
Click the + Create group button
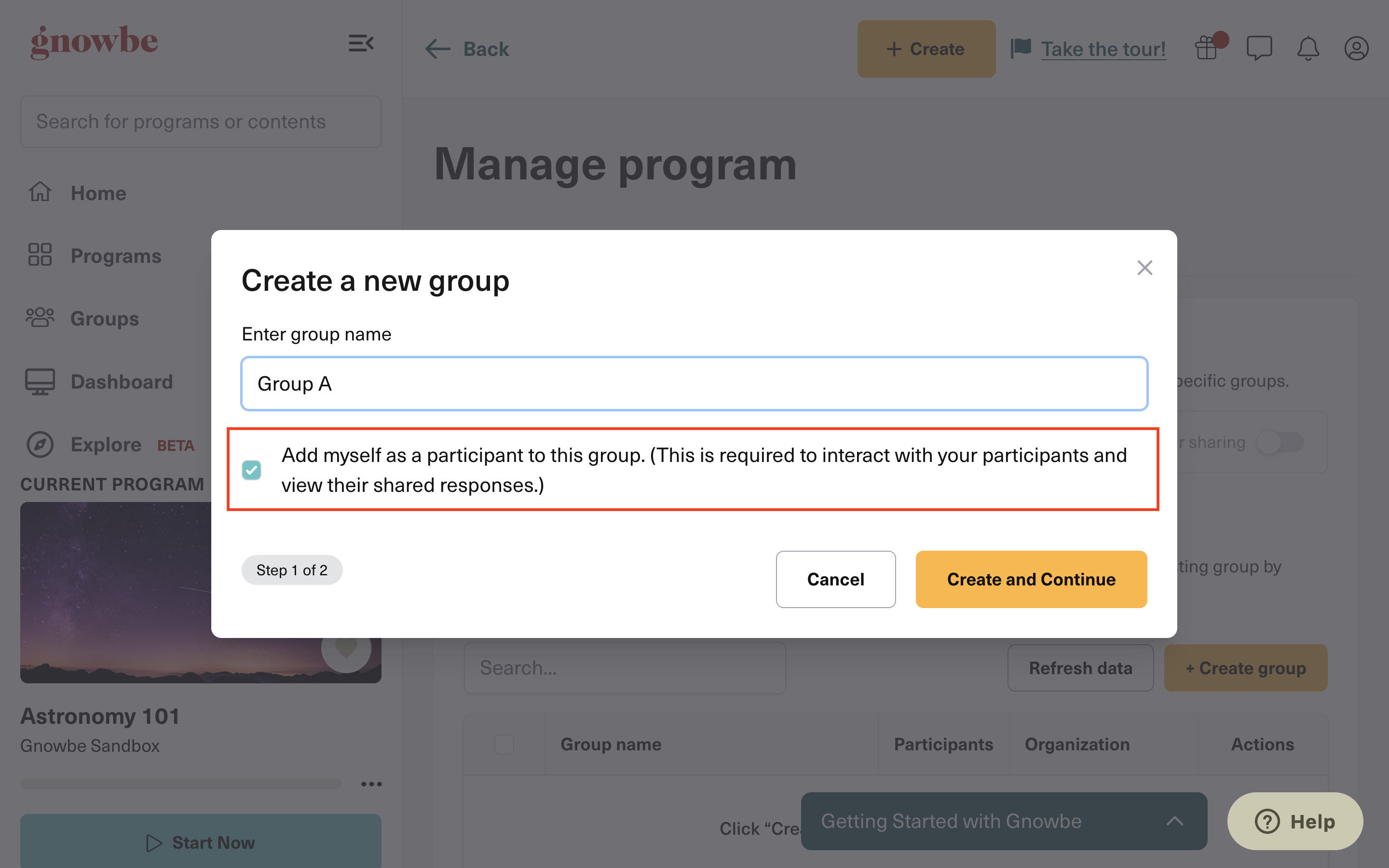pyautogui.click(x=1245, y=668)
